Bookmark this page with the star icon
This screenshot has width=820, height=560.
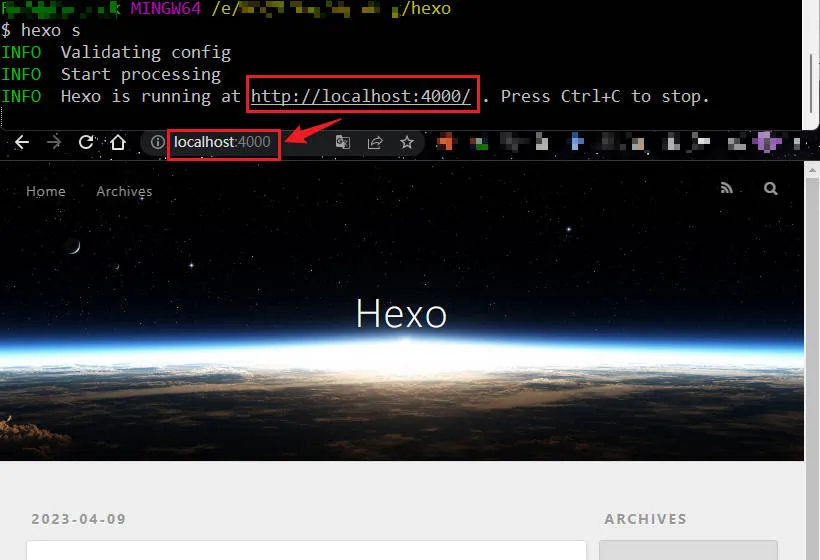coord(407,142)
